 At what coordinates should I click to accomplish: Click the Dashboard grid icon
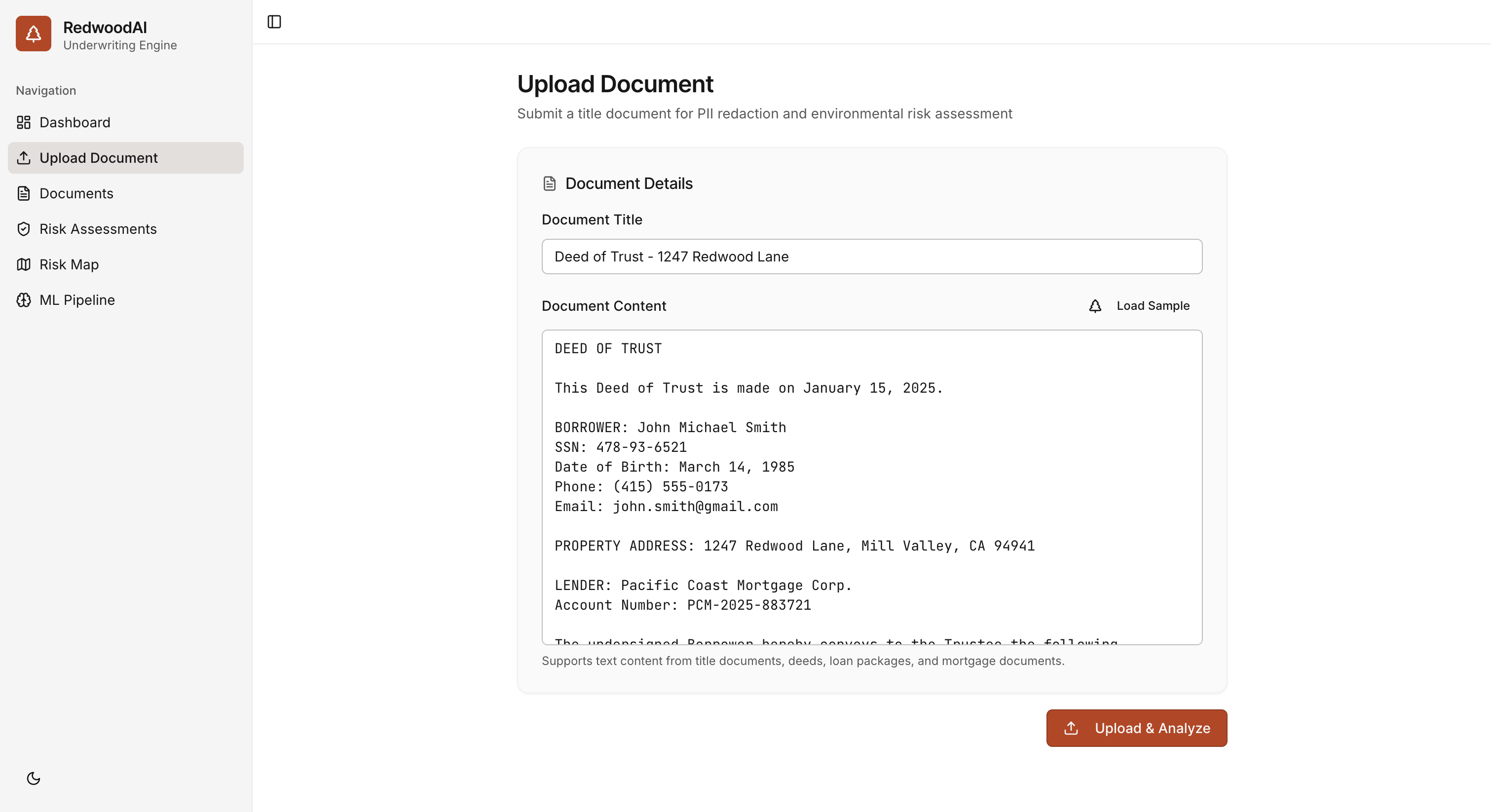tap(24, 122)
